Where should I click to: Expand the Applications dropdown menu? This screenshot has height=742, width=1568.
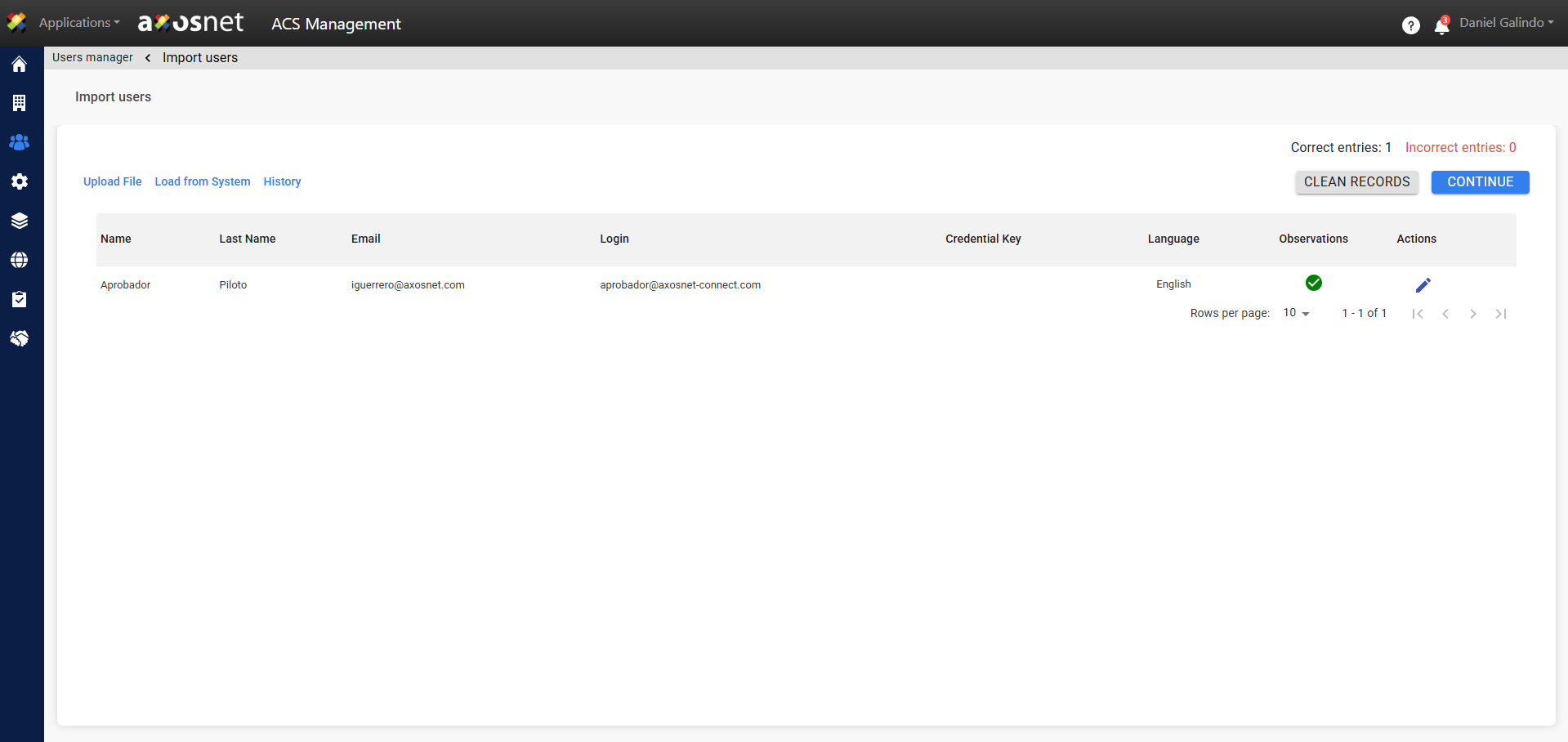point(78,23)
